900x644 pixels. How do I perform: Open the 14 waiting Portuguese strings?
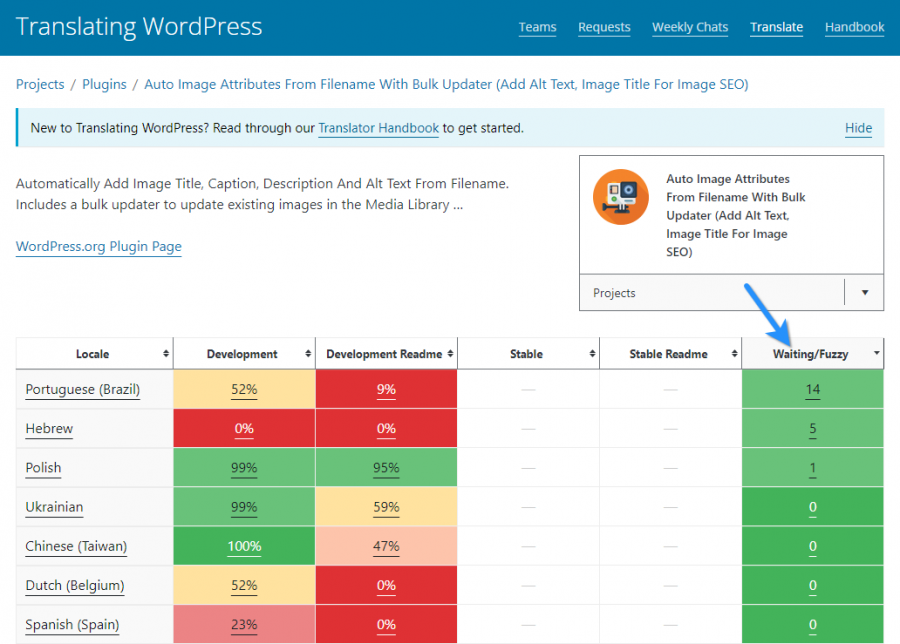(x=812, y=389)
